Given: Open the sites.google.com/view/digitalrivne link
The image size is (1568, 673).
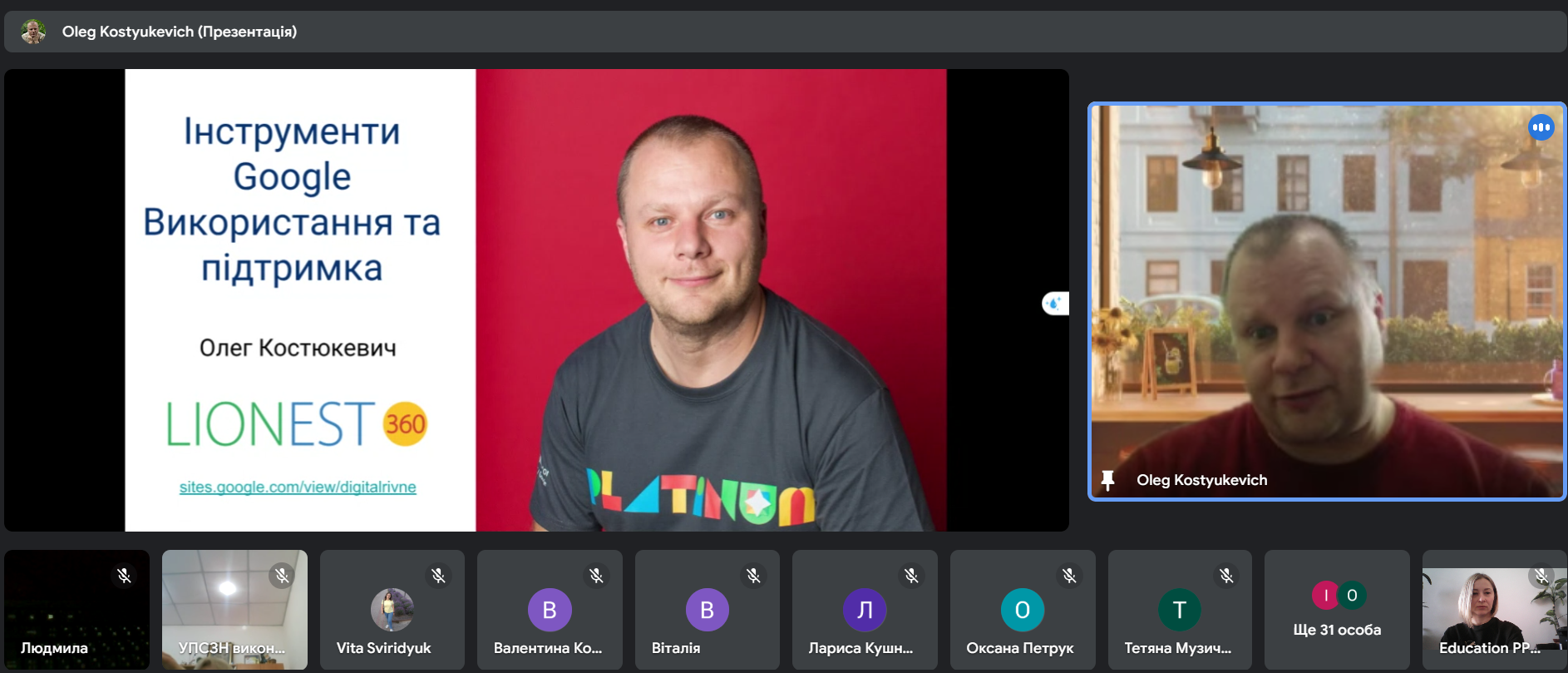Looking at the screenshot, I should [x=298, y=487].
